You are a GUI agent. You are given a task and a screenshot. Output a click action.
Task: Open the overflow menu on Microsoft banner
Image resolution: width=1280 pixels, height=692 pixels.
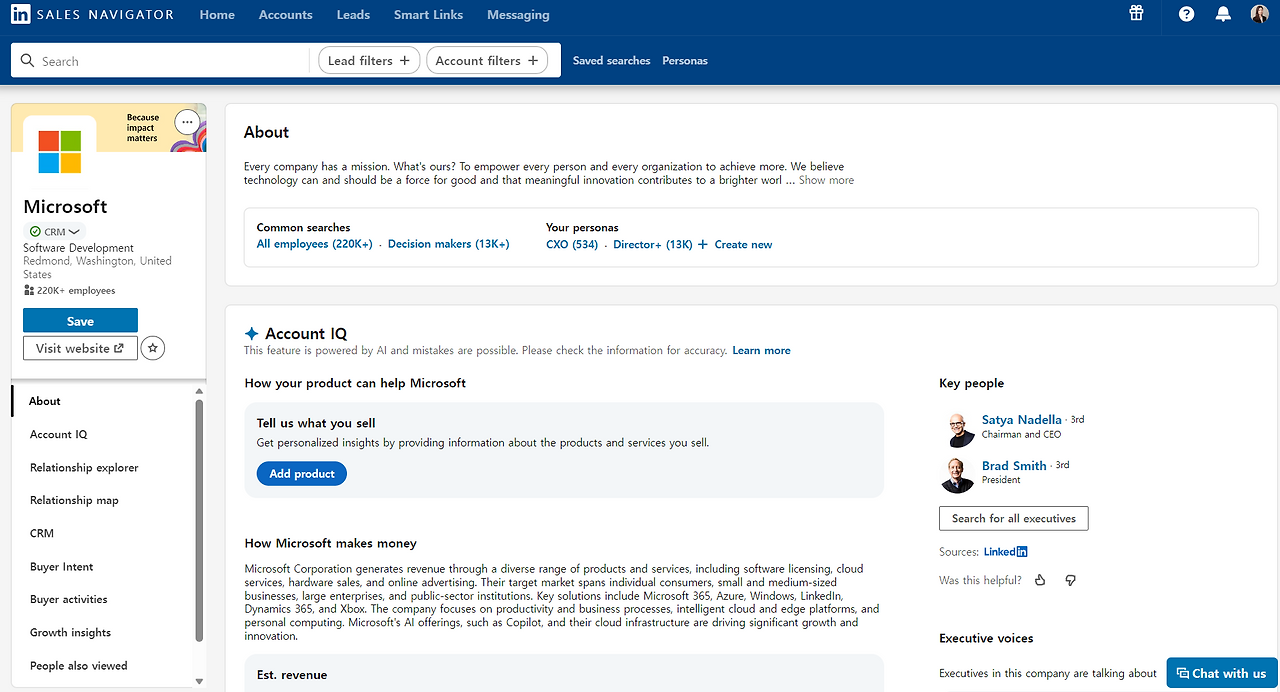click(187, 121)
